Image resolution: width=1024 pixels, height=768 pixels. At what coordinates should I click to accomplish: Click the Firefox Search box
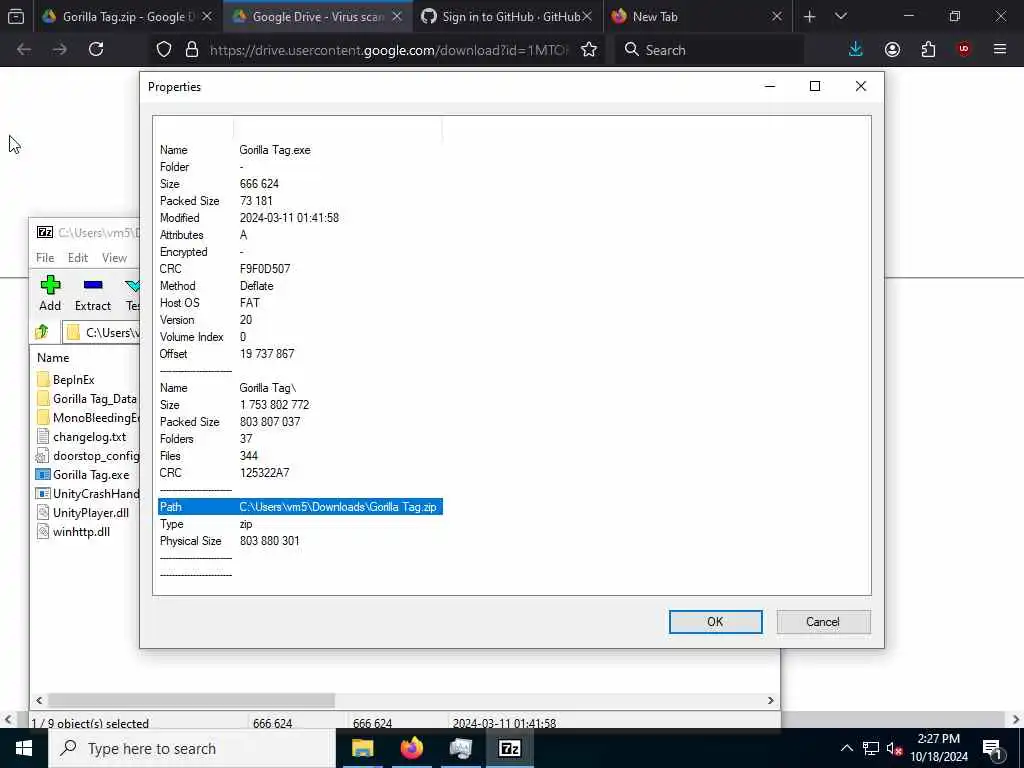tap(709, 50)
